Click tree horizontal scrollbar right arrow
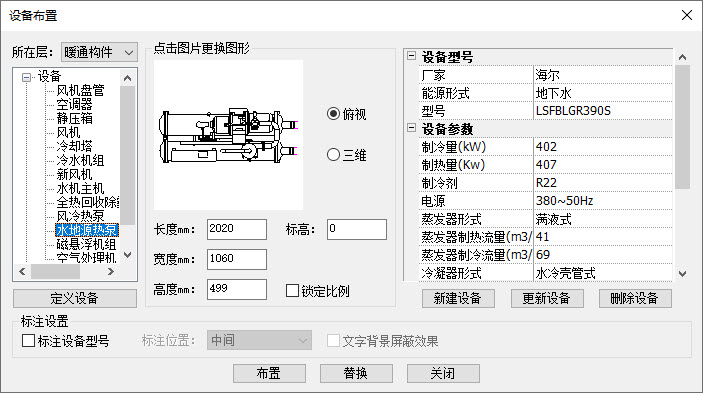Image resolution: width=703 pixels, height=393 pixels. (x=111, y=272)
